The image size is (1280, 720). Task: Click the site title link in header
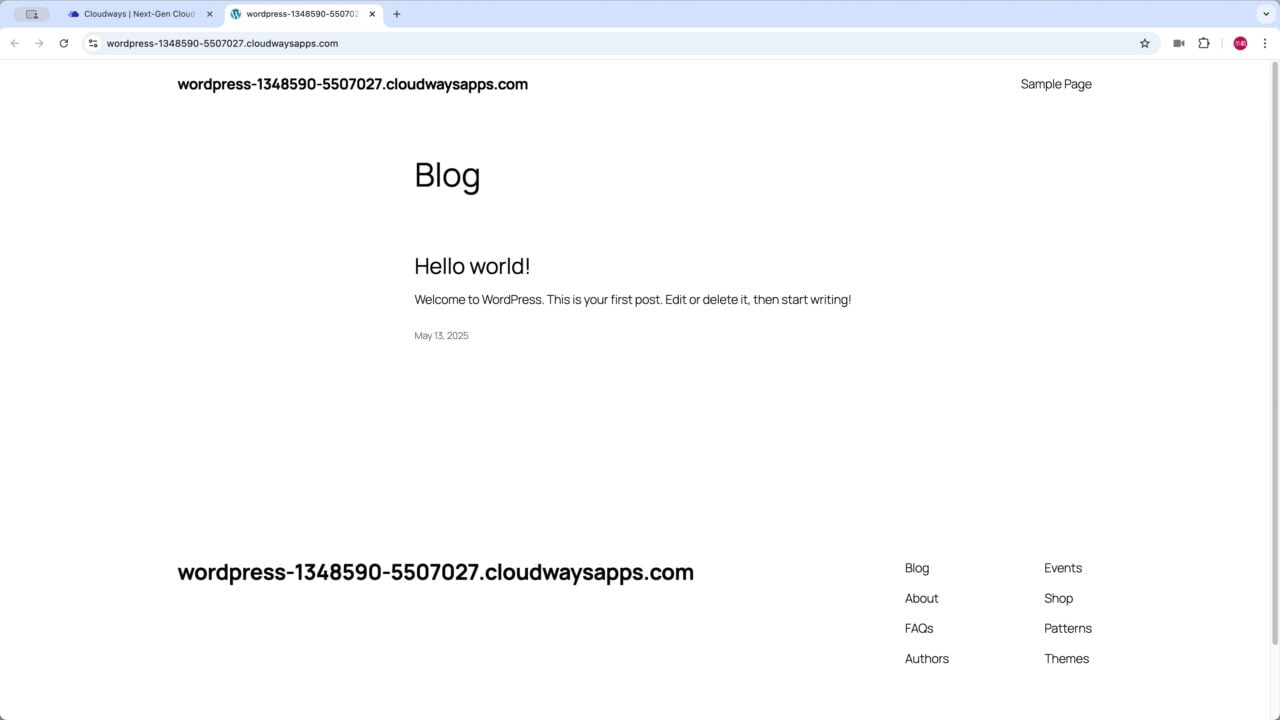(352, 84)
